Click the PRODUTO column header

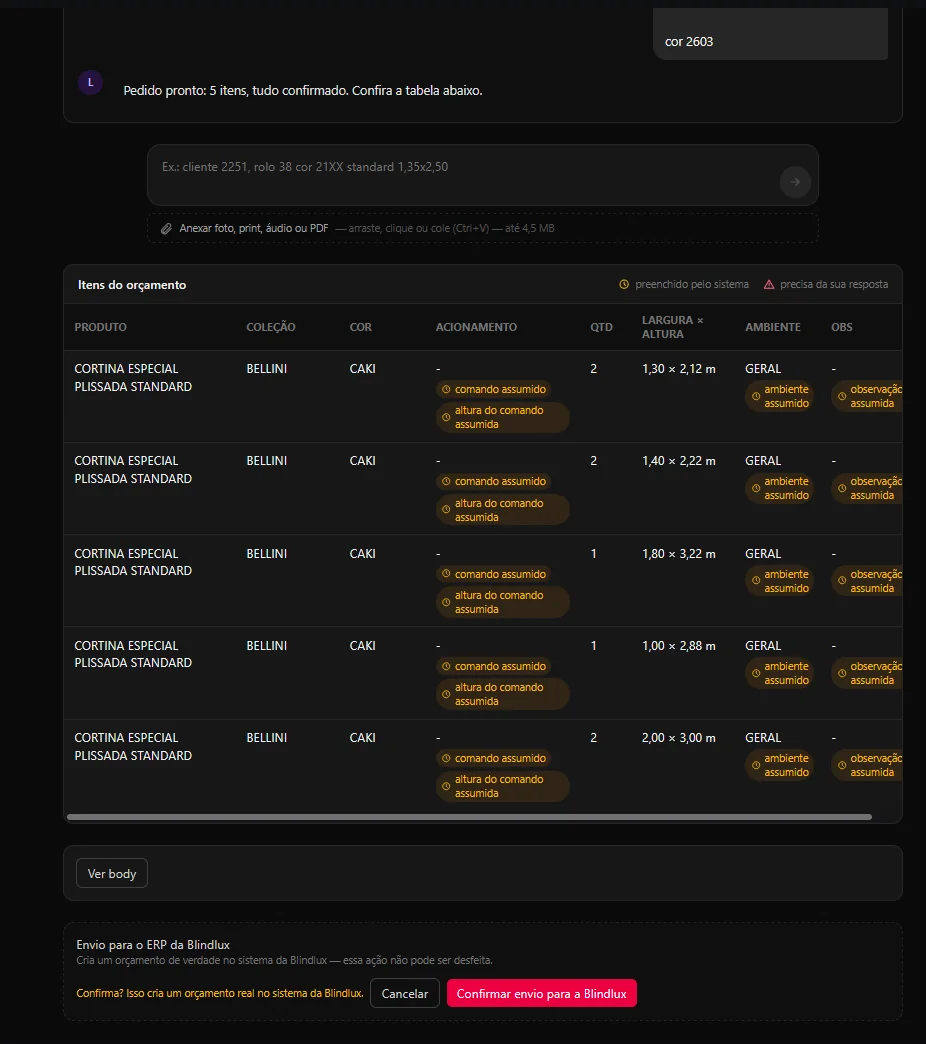(101, 327)
